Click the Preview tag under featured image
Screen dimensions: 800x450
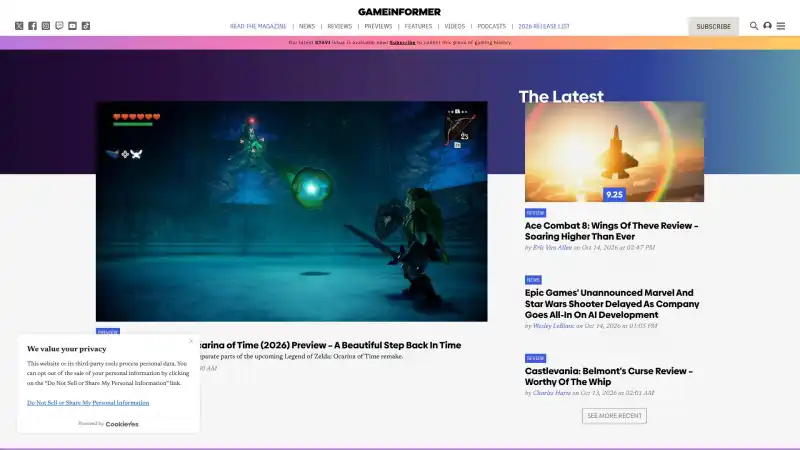click(108, 331)
